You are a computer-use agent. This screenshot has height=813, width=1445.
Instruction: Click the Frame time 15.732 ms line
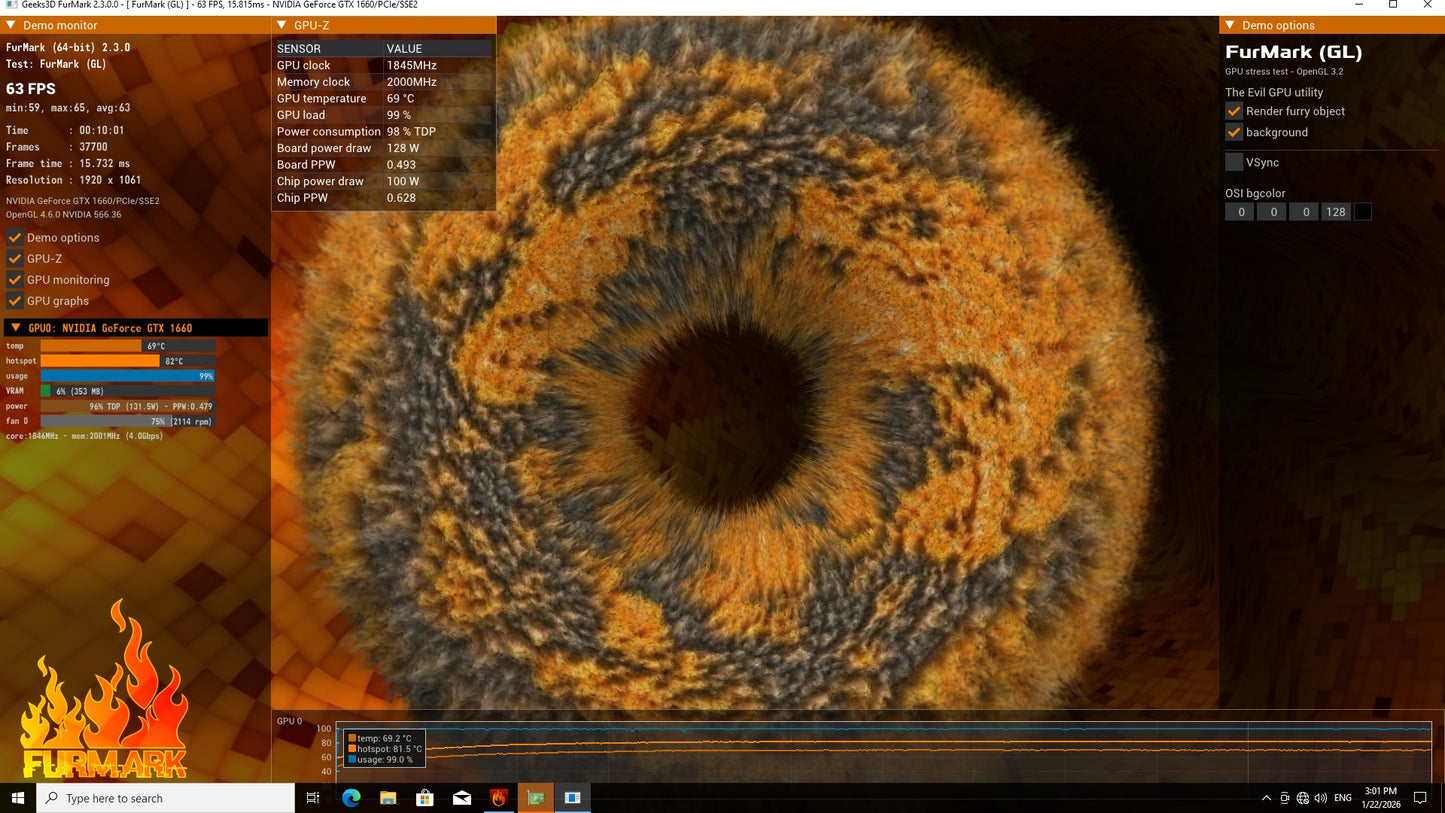click(x=68, y=163)
